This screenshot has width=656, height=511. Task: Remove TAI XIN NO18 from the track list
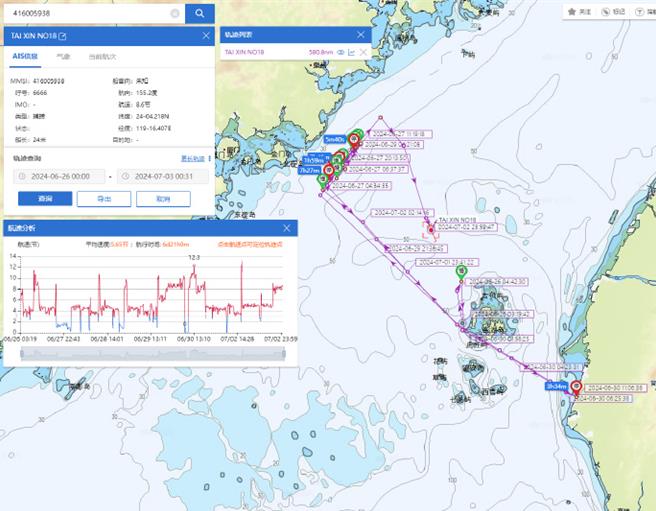(364, 51)
